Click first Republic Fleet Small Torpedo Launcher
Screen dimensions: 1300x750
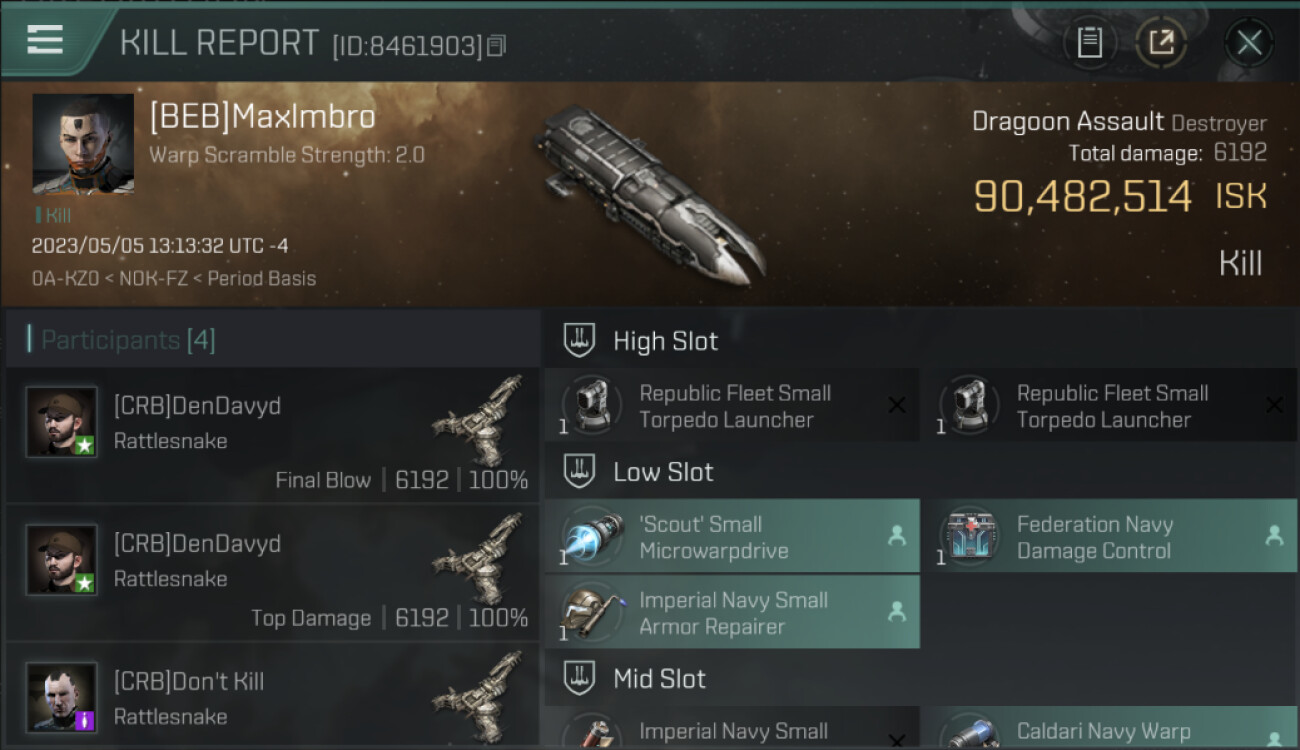[x=731, y=406]
